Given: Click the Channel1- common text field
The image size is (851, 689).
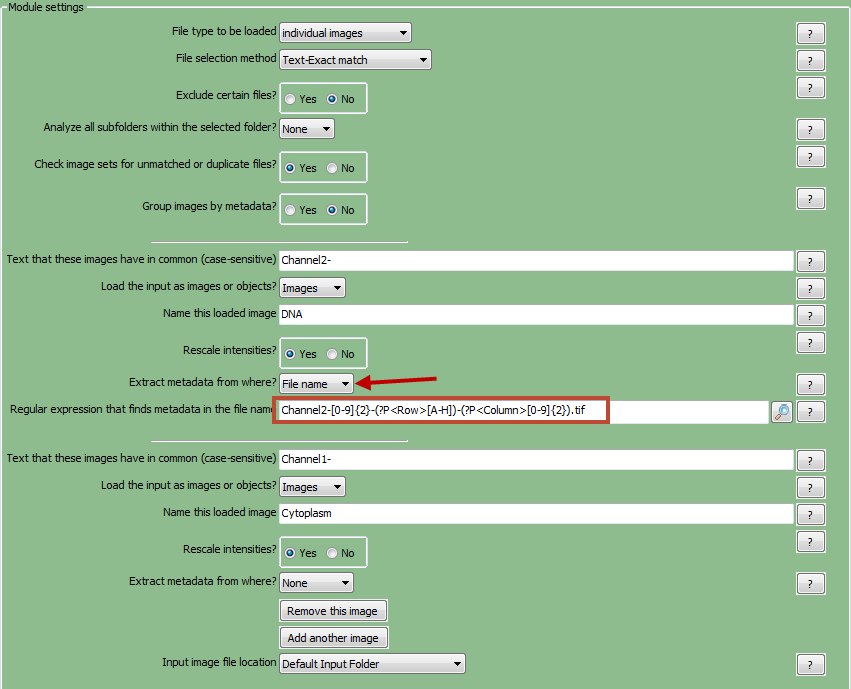Looking at the screenshot, I should tap(536, 459).
